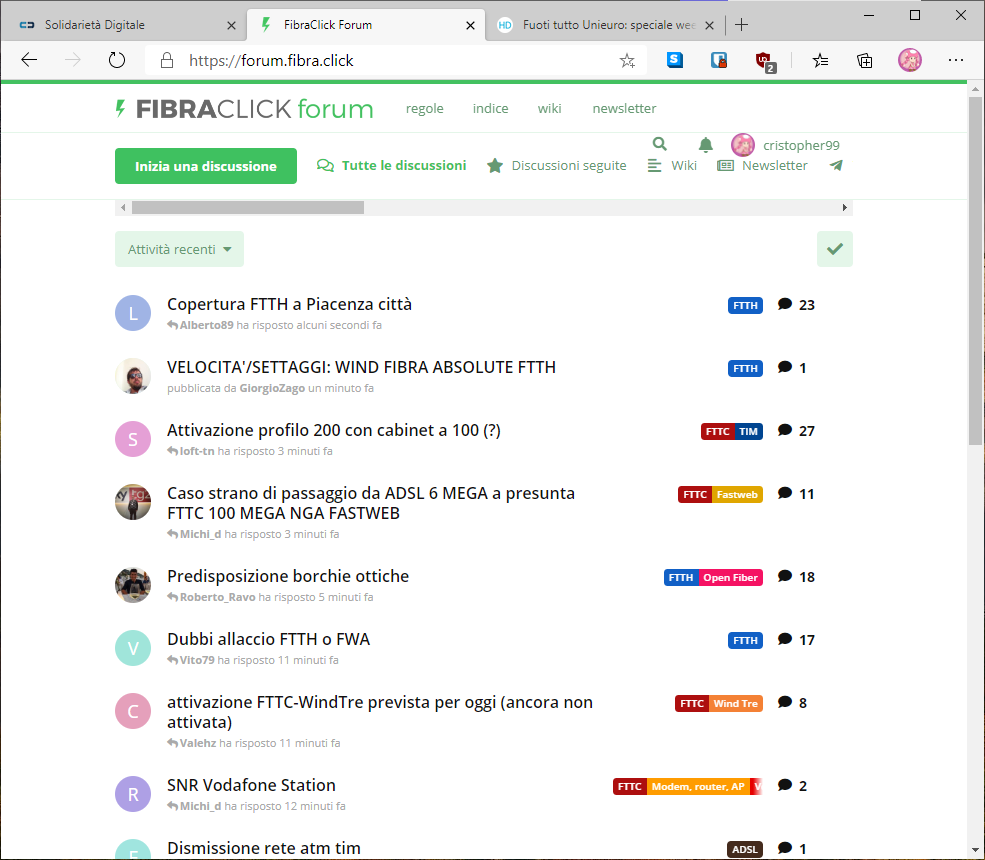Click Alberto89 username in first thread
Viewport: 985px width, 860px height.
tap(206, 325)
